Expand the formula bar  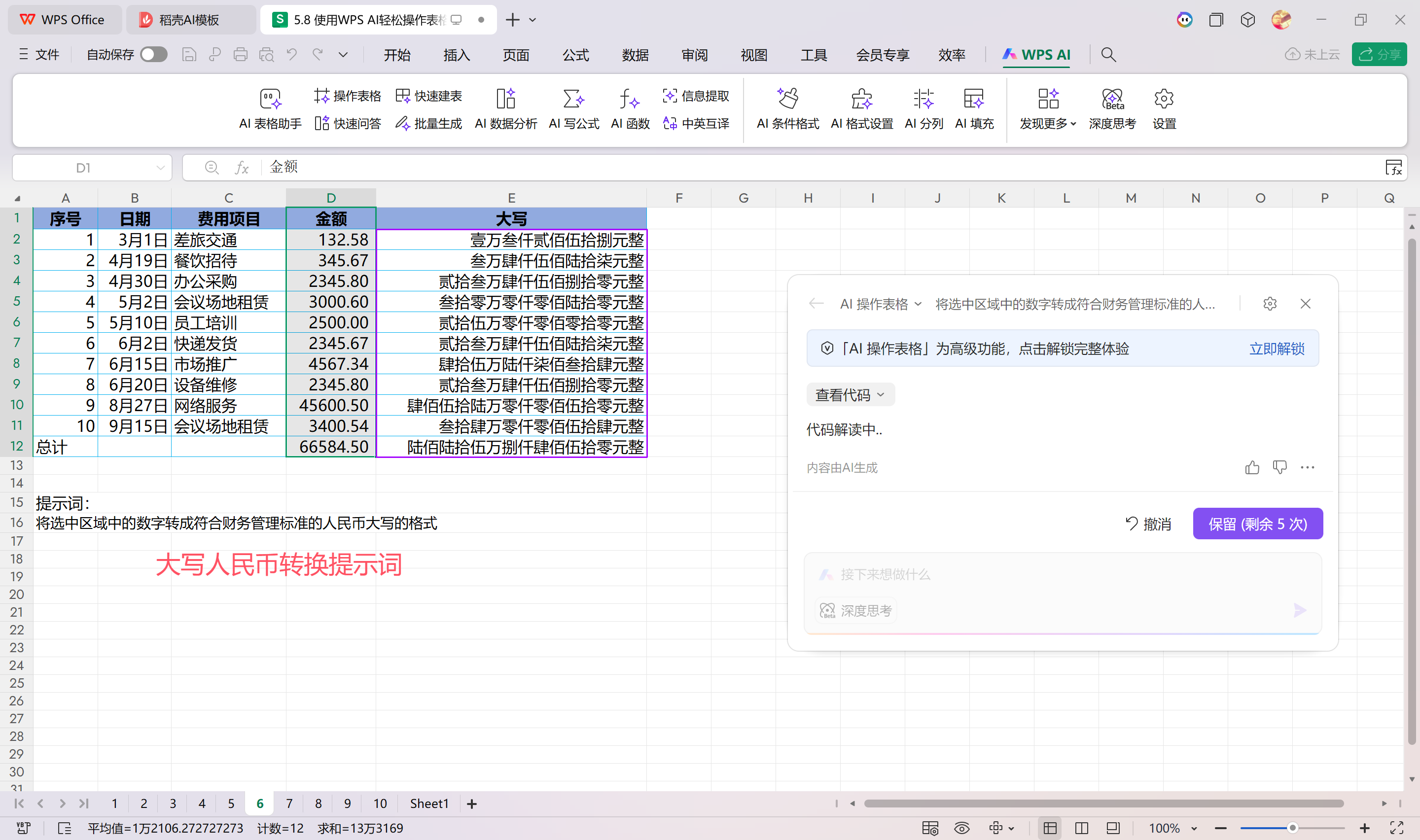click(1393, 168)
